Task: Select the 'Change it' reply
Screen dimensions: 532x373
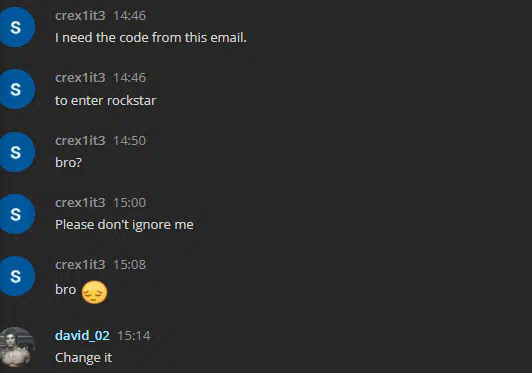Action: (83, 358)
